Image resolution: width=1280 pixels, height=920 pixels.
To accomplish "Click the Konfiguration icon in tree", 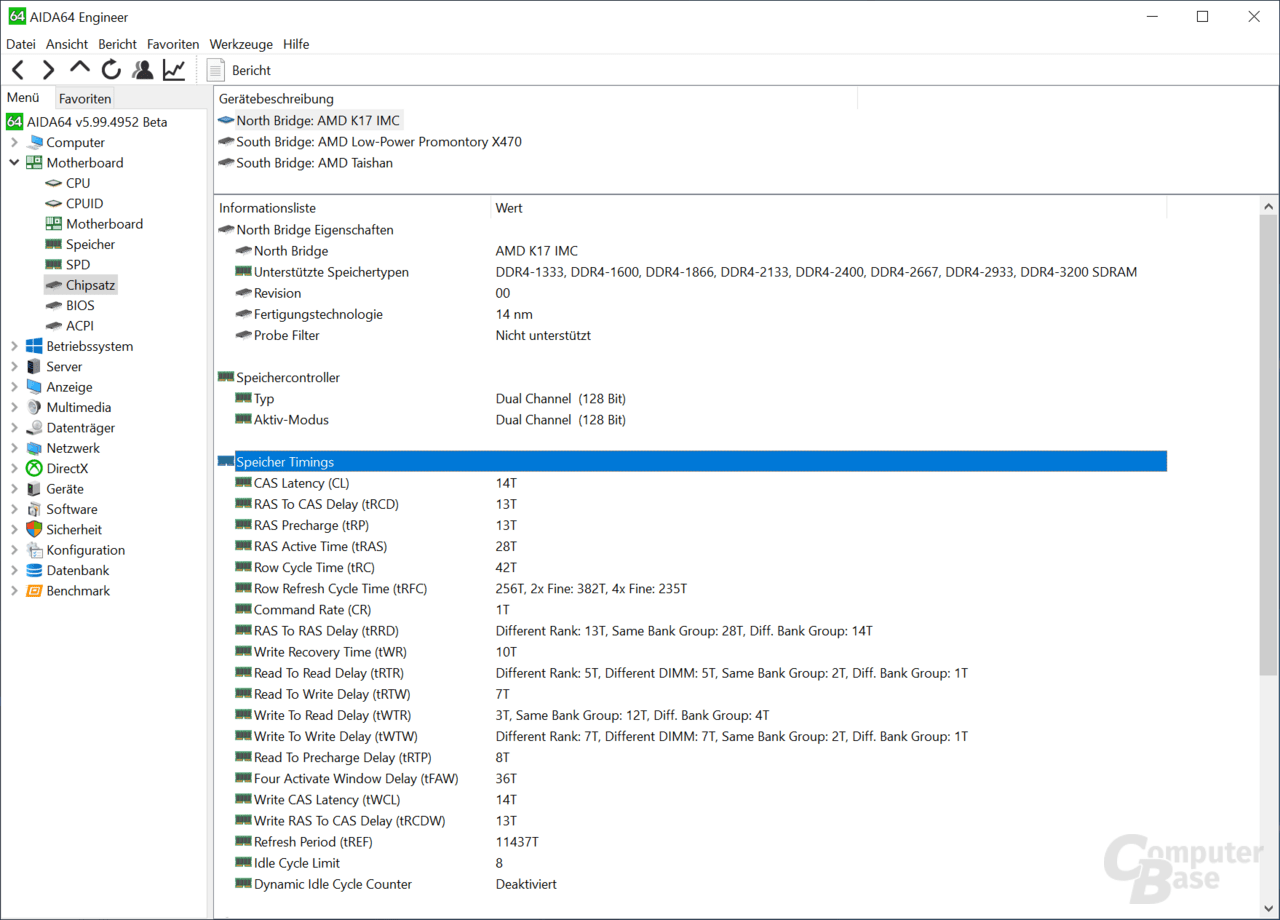I will click(34, 550).
